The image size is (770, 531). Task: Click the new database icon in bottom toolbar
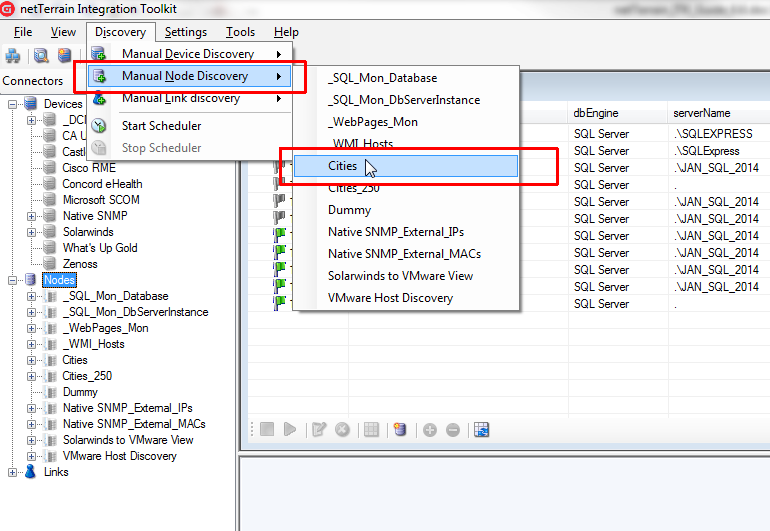(x=400, y=430)
